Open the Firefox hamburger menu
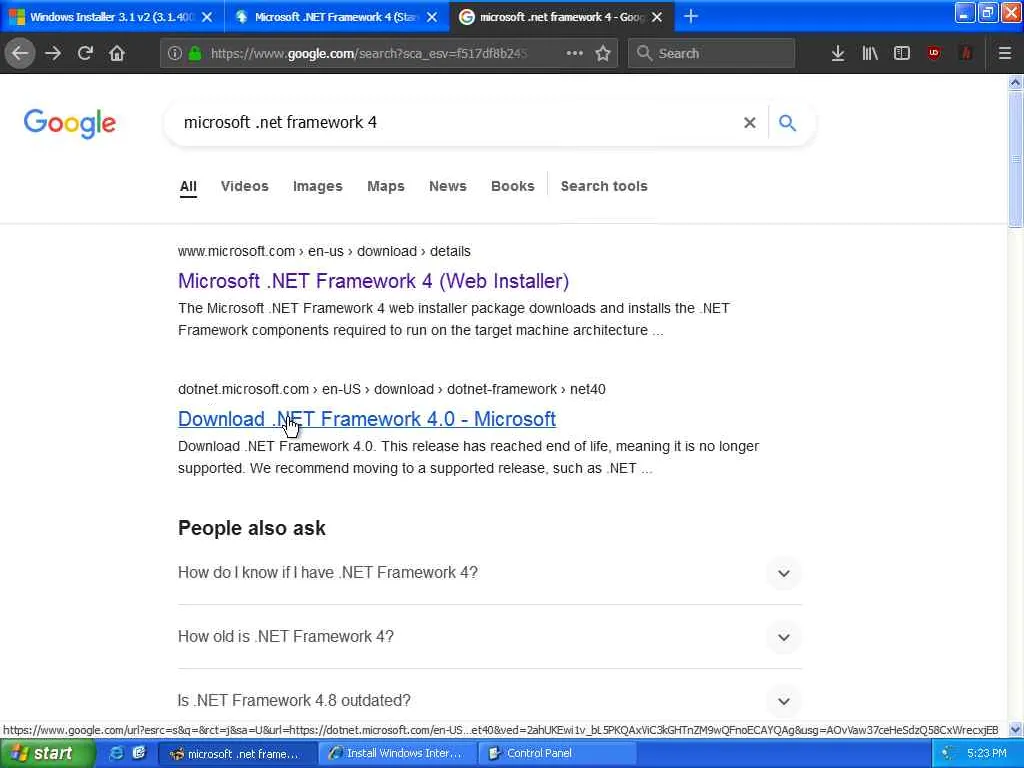 pos(1005,53)
